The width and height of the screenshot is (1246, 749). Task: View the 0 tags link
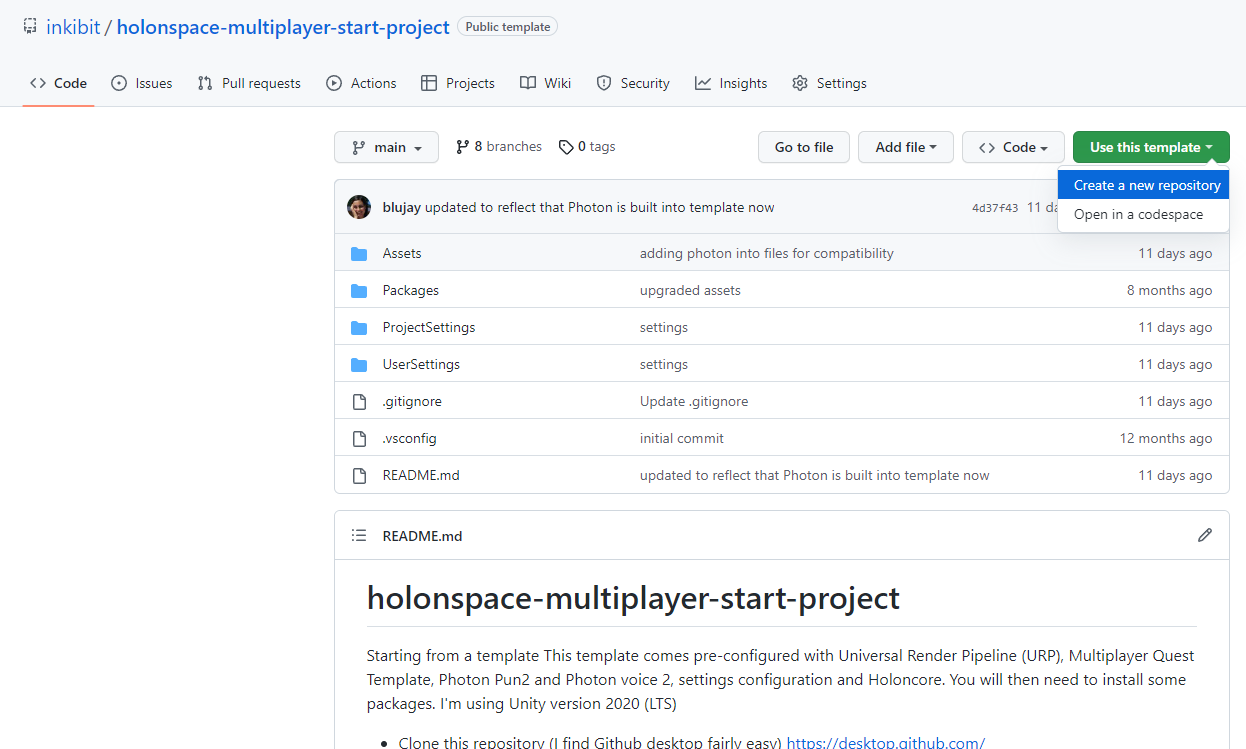click(x=587, y=147)
